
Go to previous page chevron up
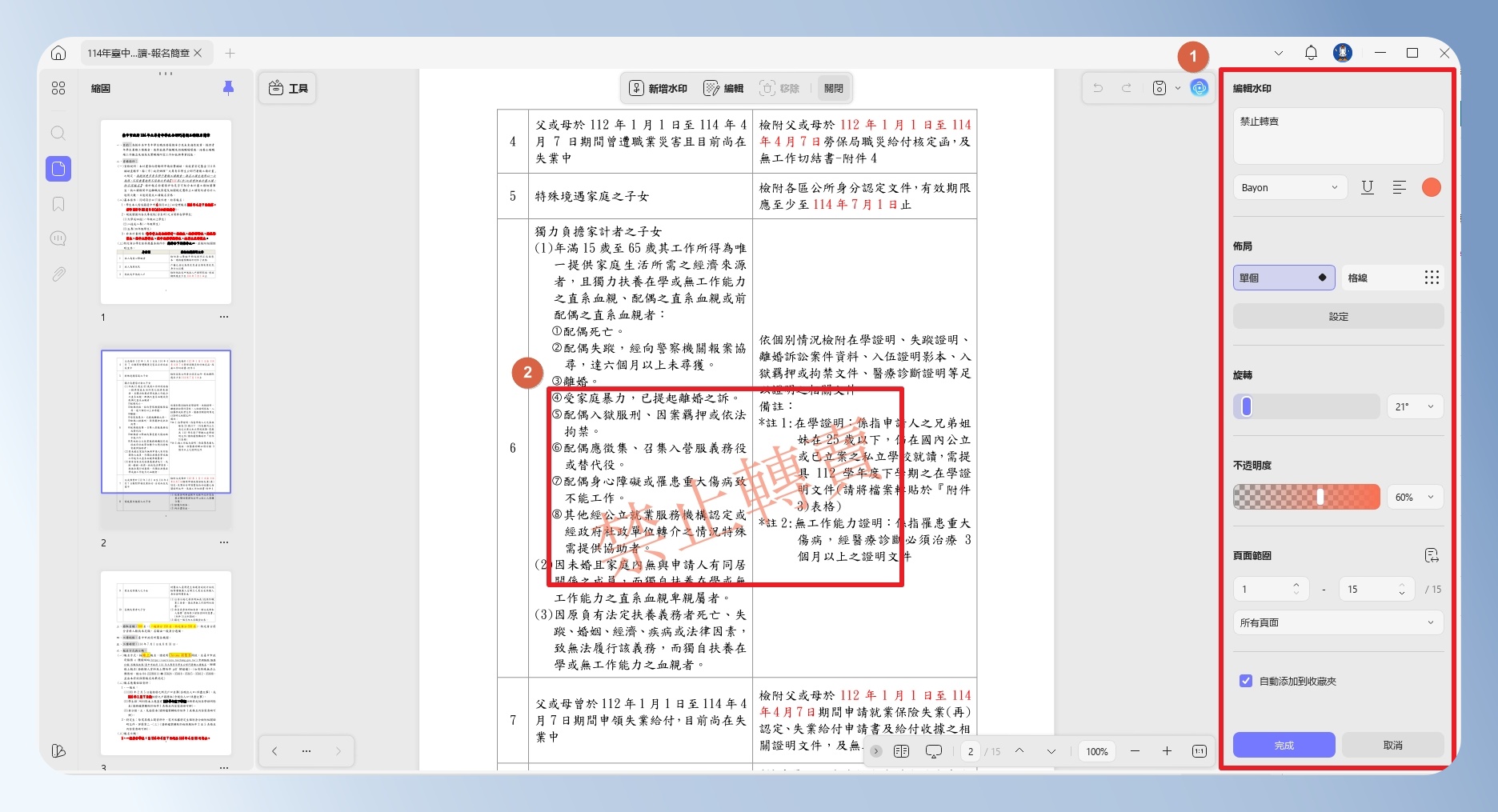coord(1019,751)
